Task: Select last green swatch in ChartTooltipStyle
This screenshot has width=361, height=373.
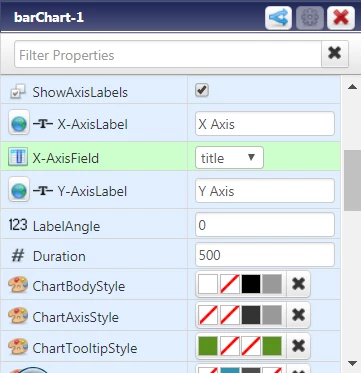Action: 272,346
